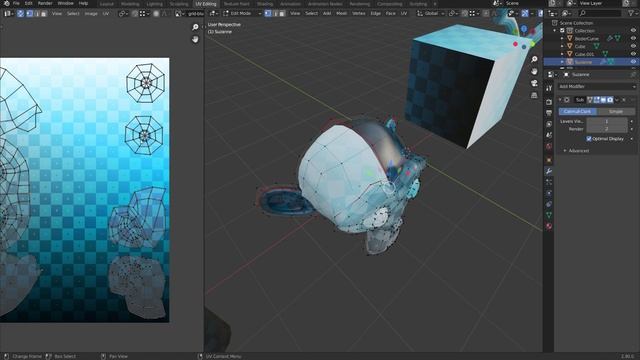The height and width of the screenshot is (360, 640).
Task: Select edge select mode in 3D viewport
Action: tap(275, 13)
